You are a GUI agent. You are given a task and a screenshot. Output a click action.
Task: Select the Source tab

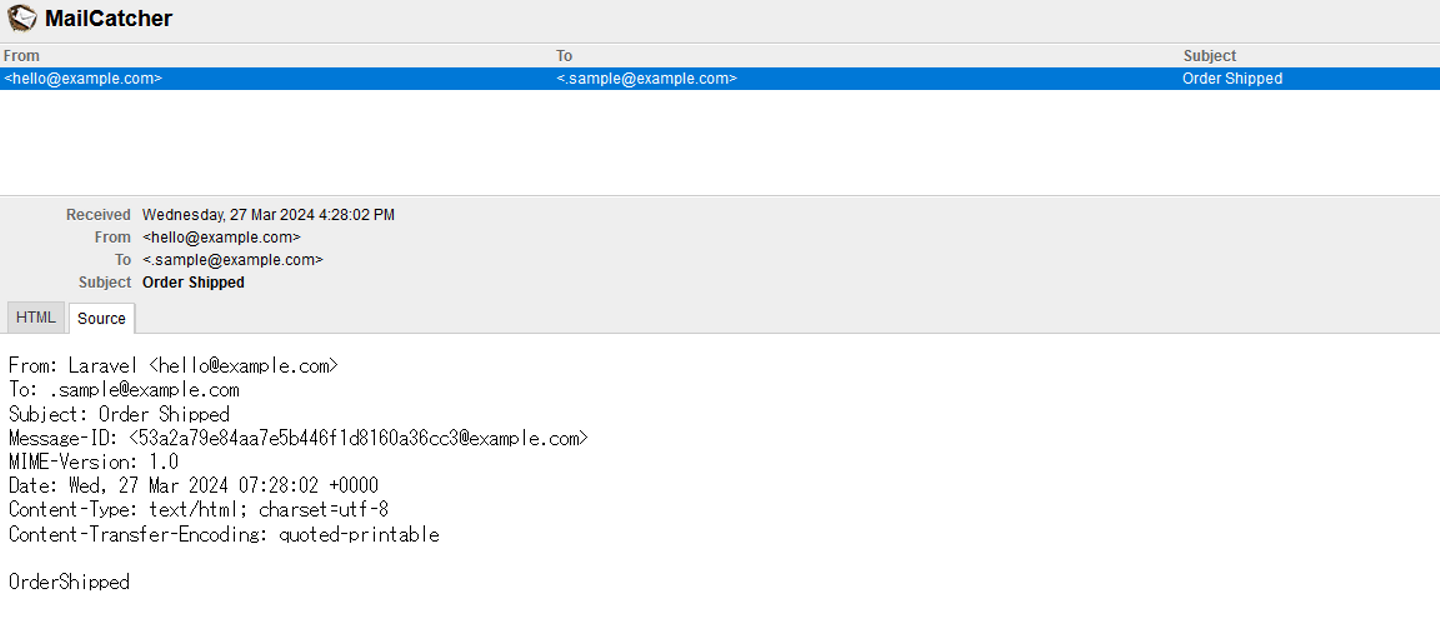101,318
